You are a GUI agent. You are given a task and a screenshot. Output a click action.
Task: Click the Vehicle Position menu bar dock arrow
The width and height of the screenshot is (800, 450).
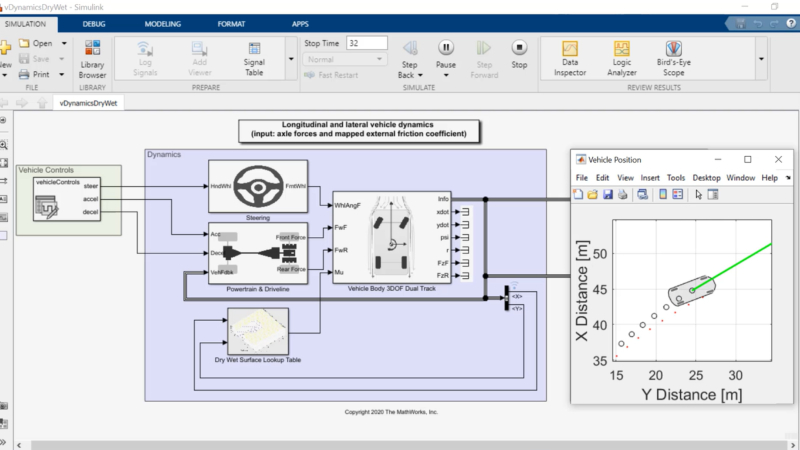788,178
